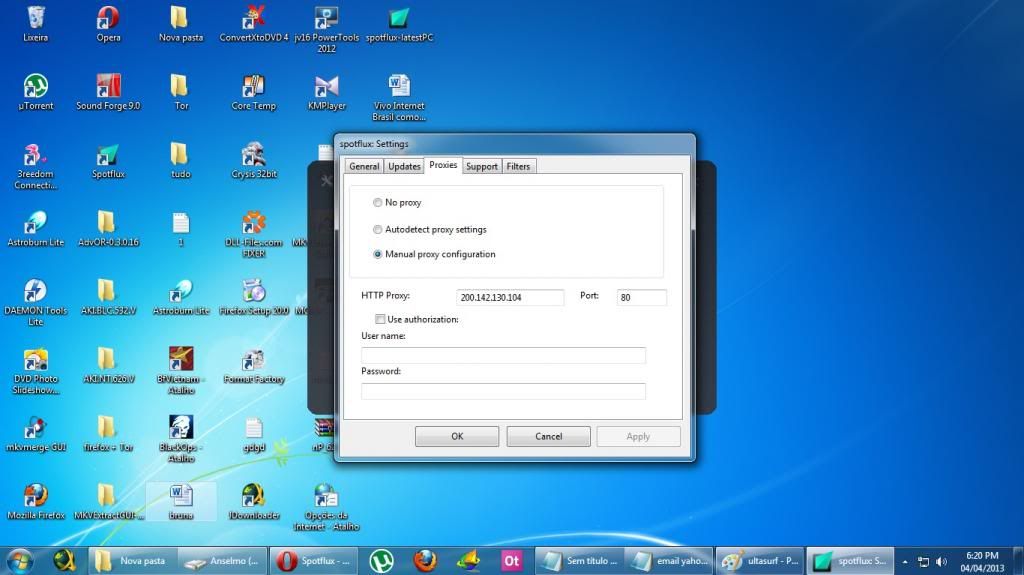Open the Ot taskbar application

click(511, 561)
